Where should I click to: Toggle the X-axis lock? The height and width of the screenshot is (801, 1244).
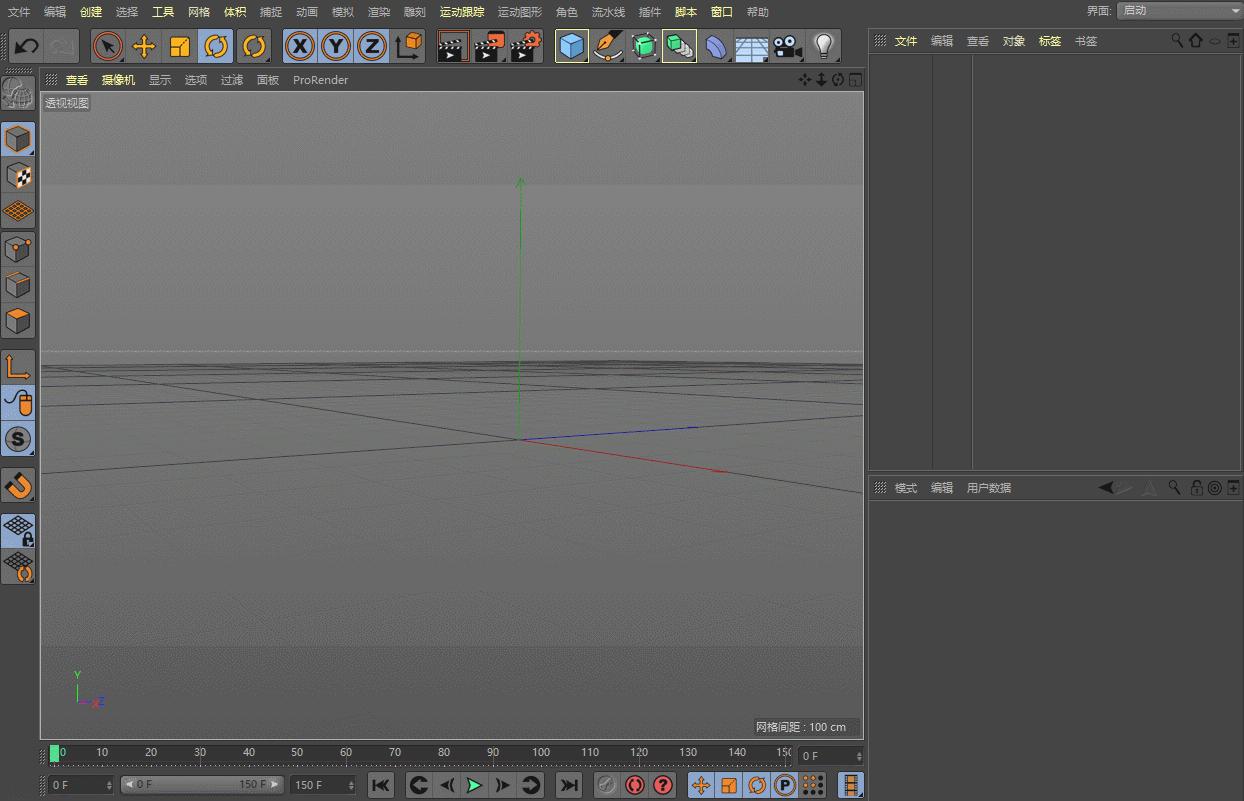coord(299,46)
